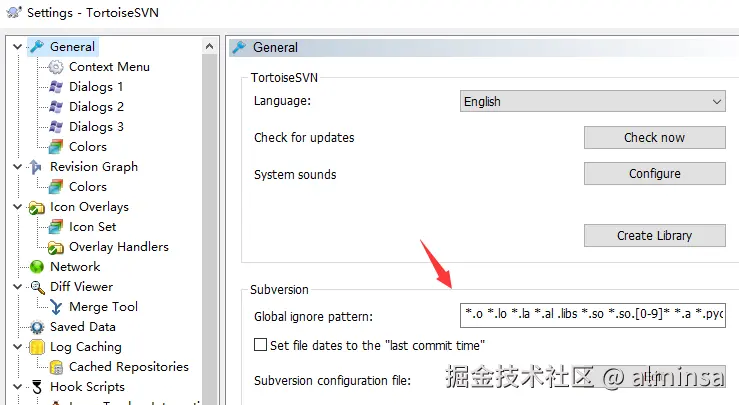
Task: Collapse the Diff Viewer tree node
Action: pos(17,287)
